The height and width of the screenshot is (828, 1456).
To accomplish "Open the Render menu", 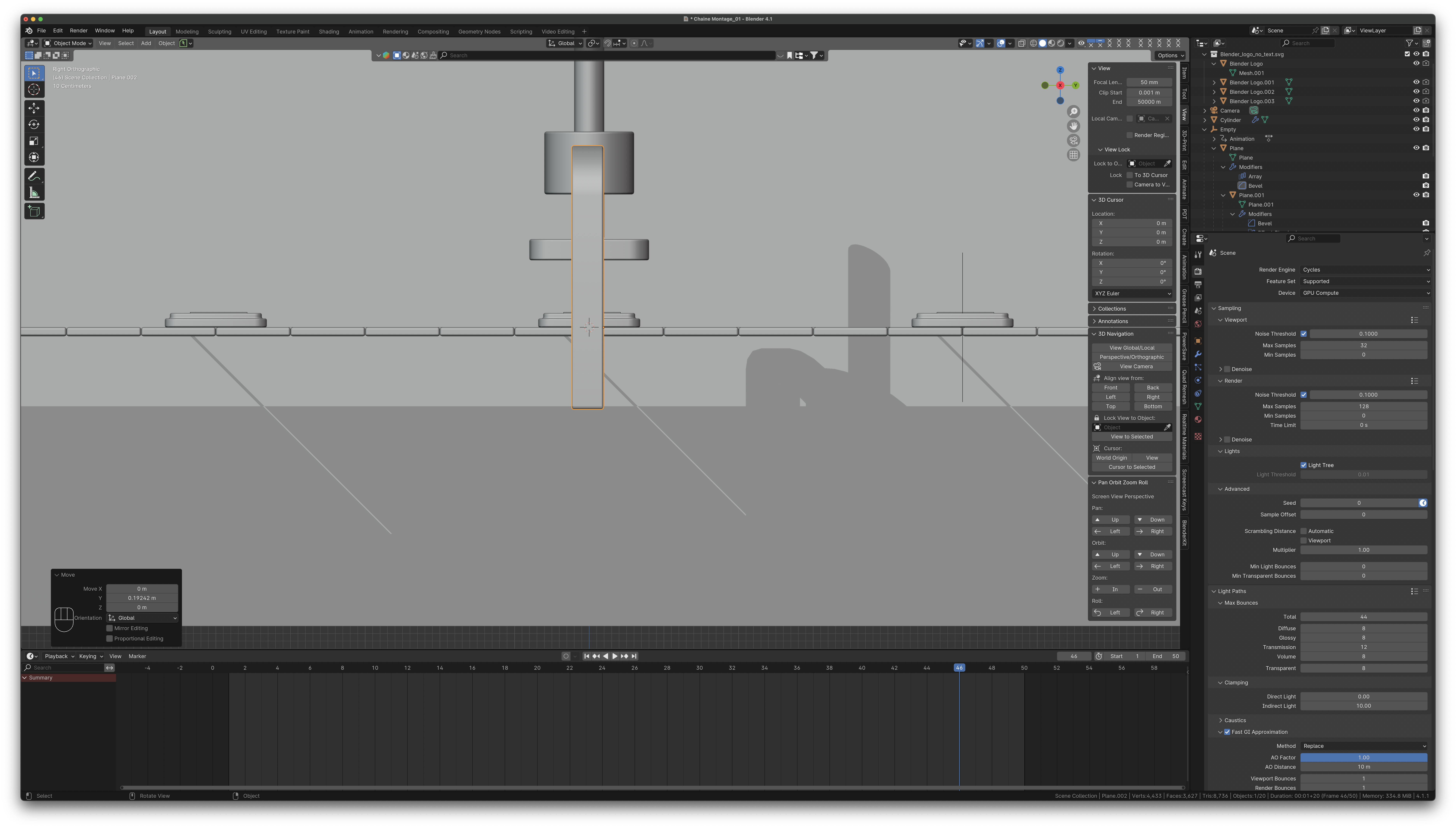I will point(78,31).
